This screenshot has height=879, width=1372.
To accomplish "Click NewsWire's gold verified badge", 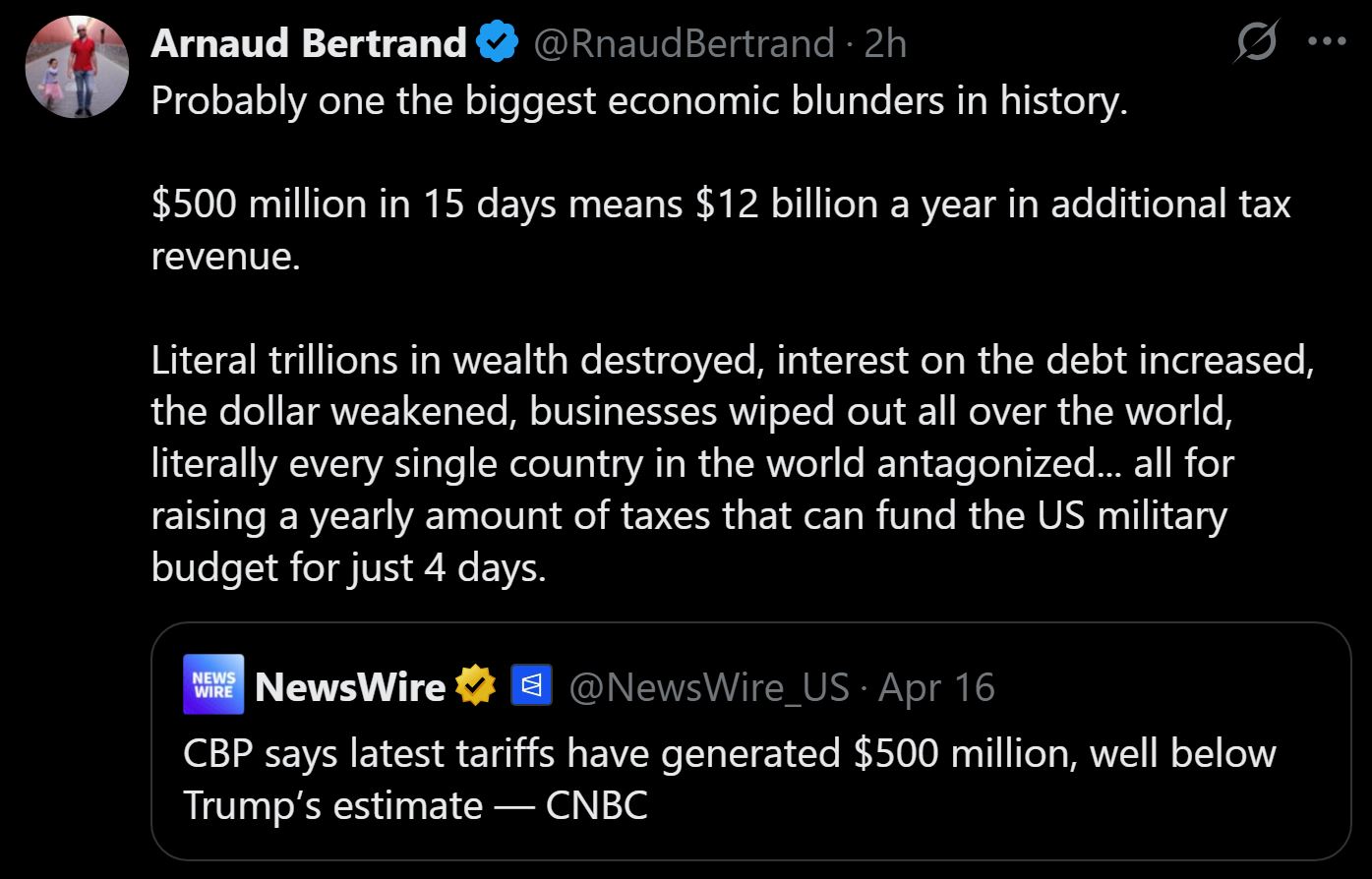I will point(475,685).
